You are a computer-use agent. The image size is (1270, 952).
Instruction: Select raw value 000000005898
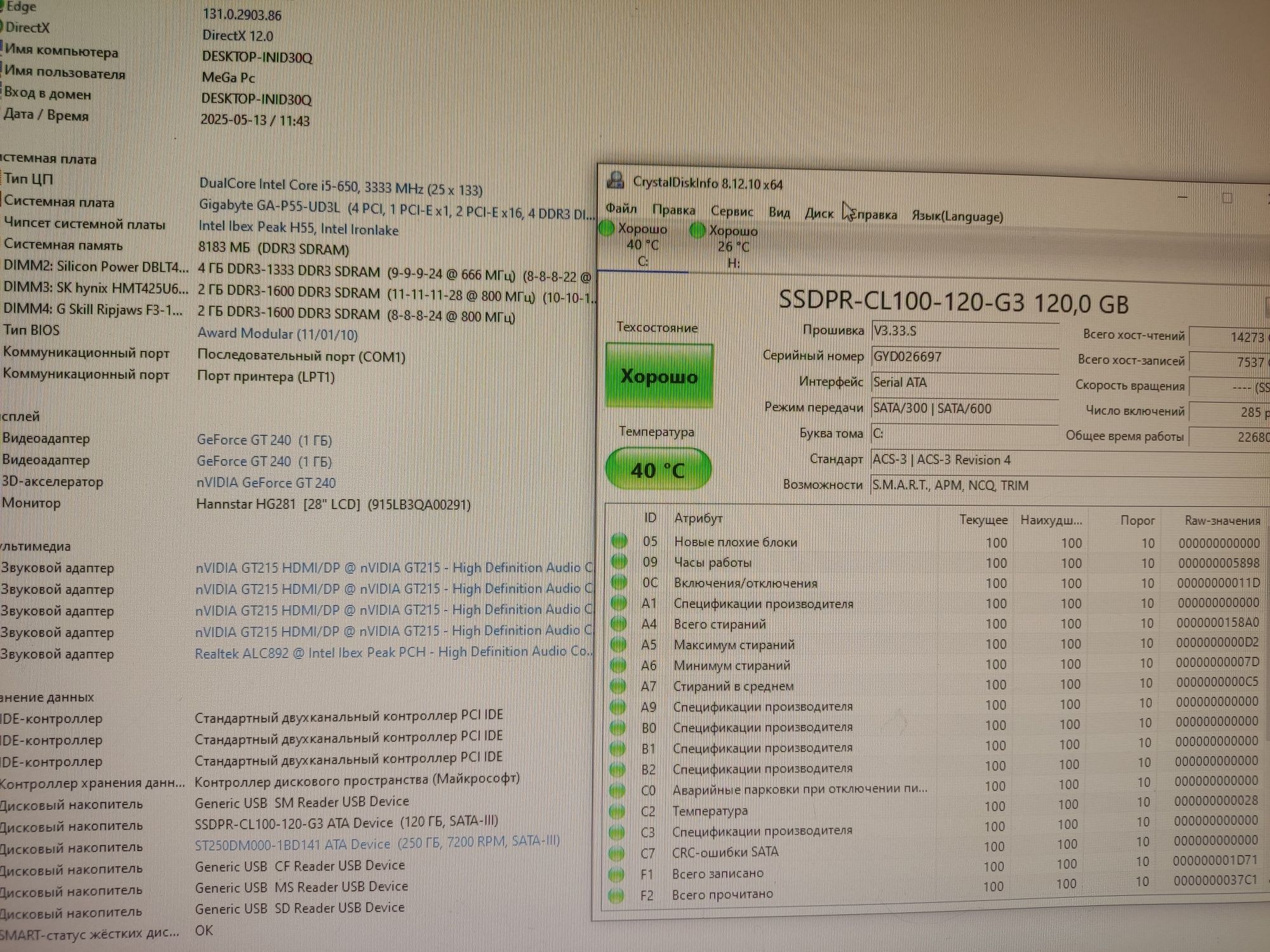pos(1219,563)
